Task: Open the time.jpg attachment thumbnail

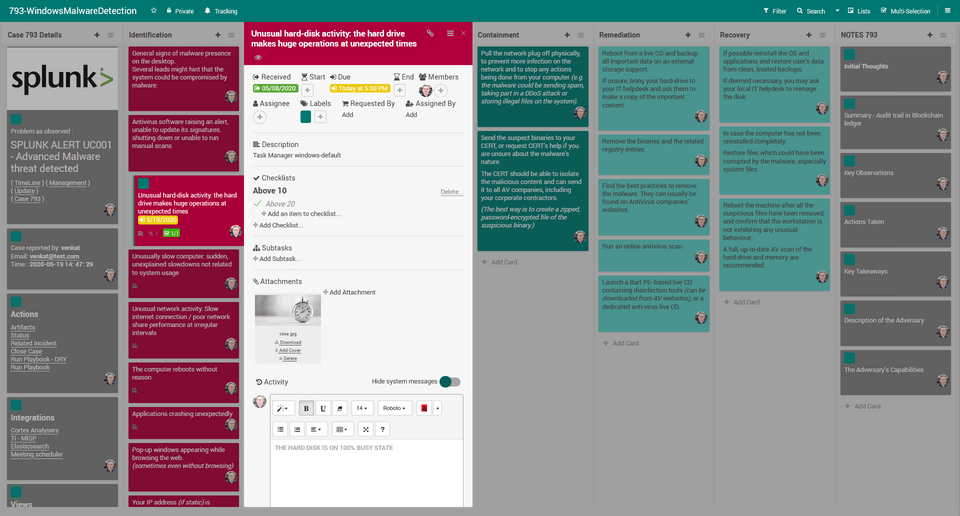Action: click(x=288, y=310)
